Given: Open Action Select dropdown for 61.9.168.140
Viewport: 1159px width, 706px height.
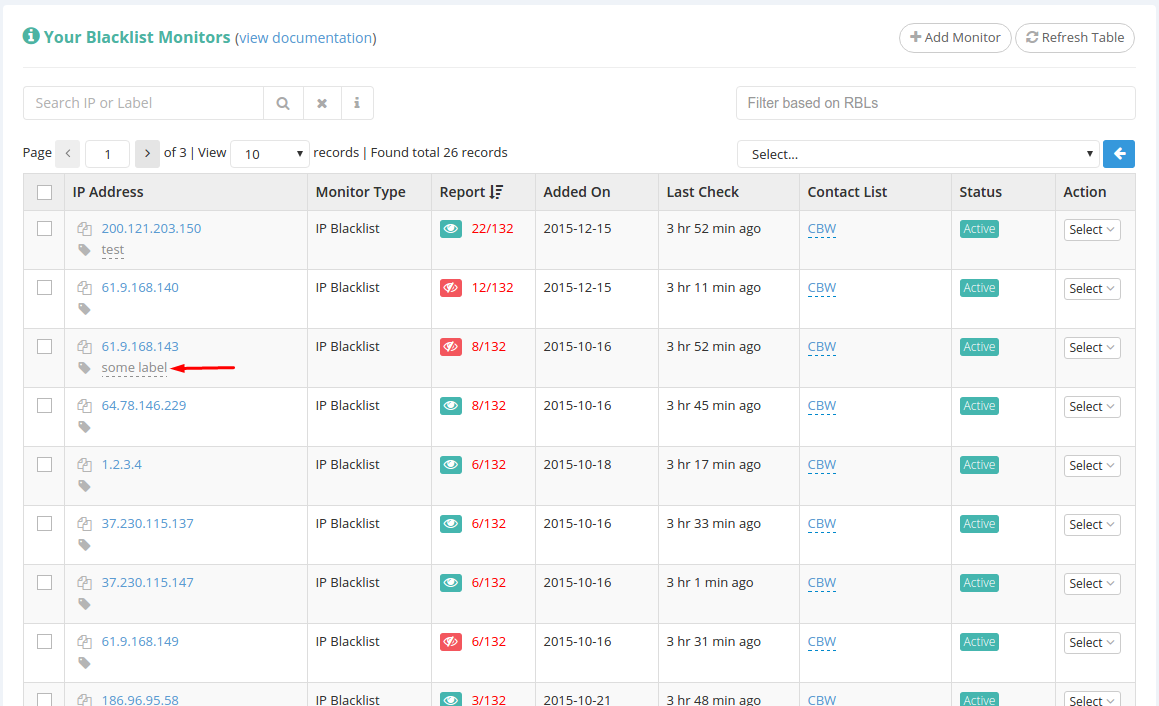Looking at the screenshot, I should (x=1092, y=288).
